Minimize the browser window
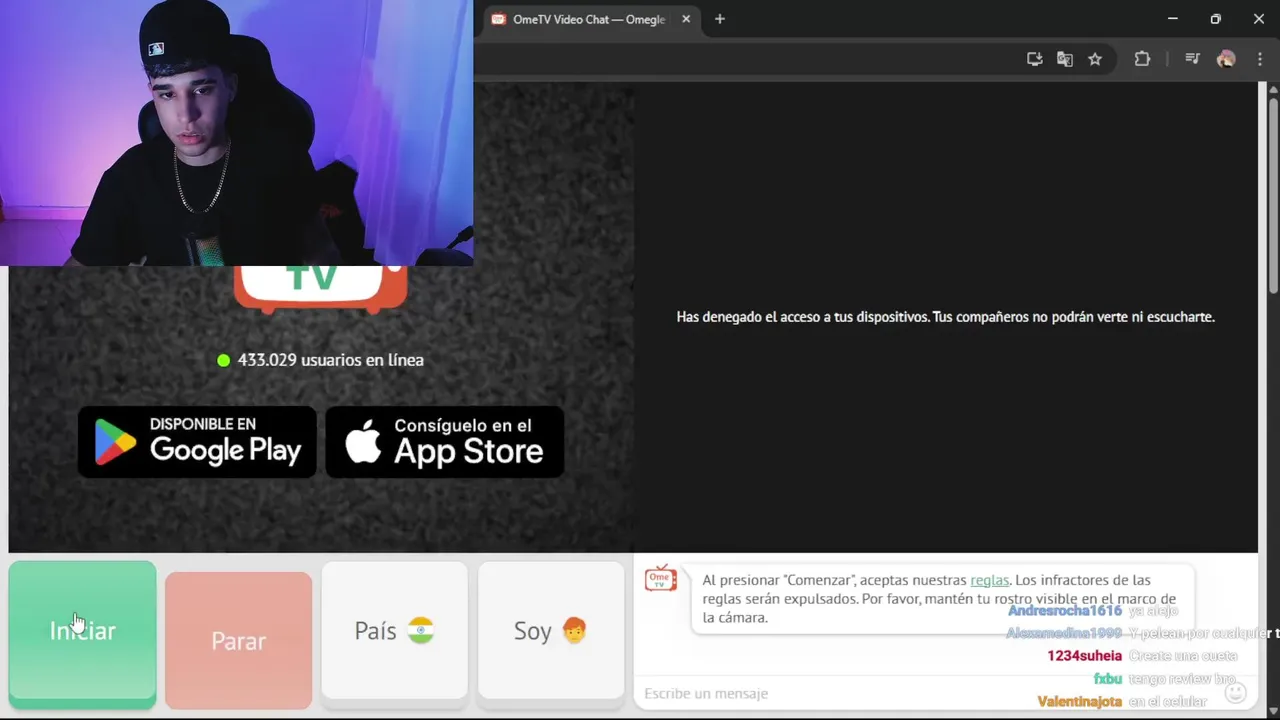 point(1172,19)
